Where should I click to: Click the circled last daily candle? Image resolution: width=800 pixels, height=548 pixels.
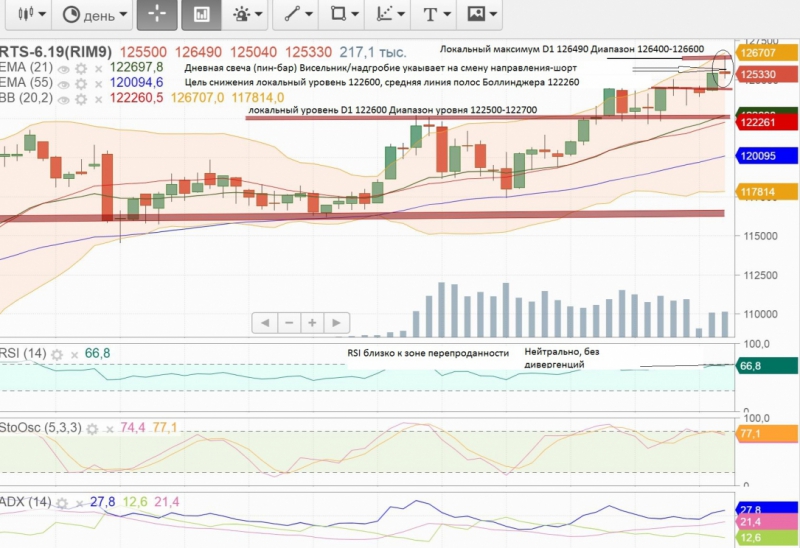tap(724, 69)
